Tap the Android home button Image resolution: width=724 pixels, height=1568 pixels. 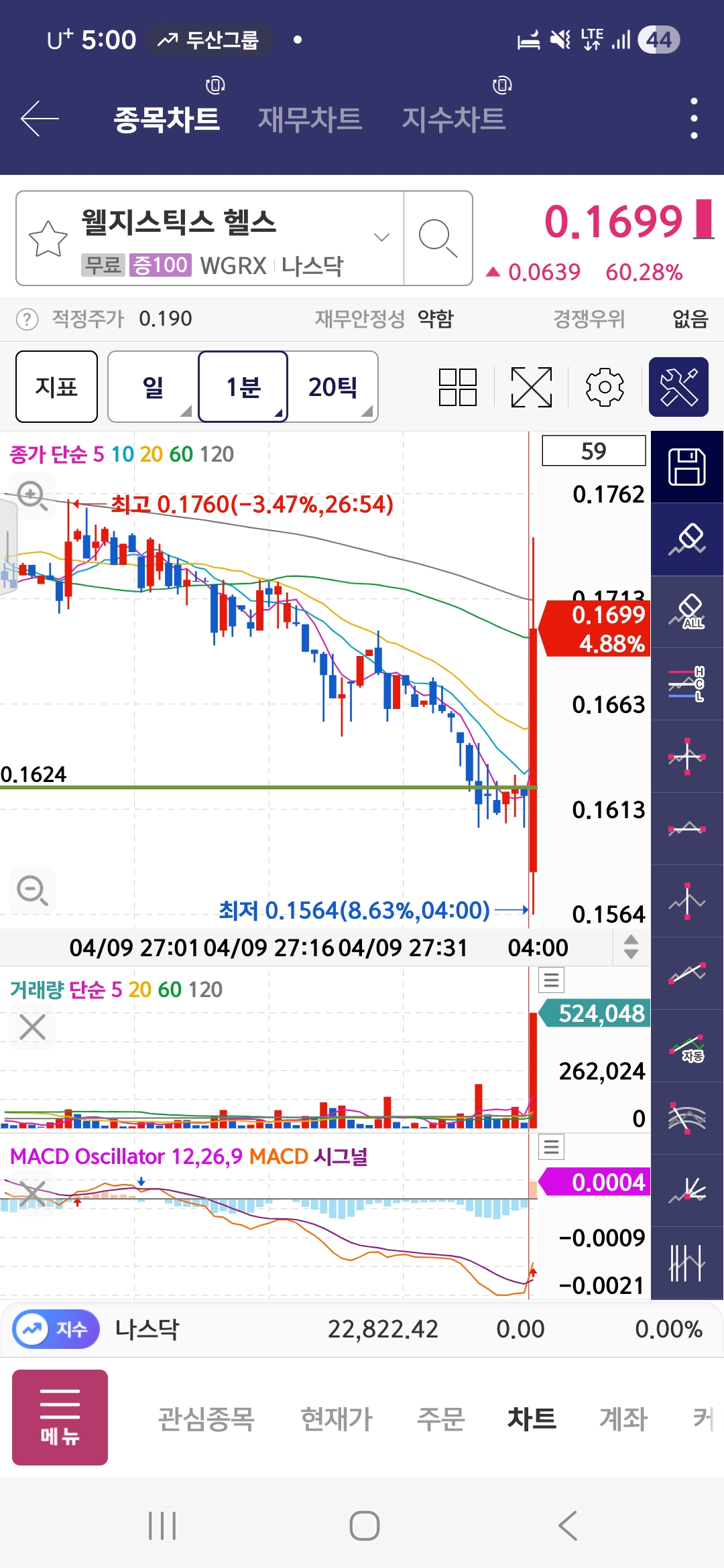coord(364,1526)
